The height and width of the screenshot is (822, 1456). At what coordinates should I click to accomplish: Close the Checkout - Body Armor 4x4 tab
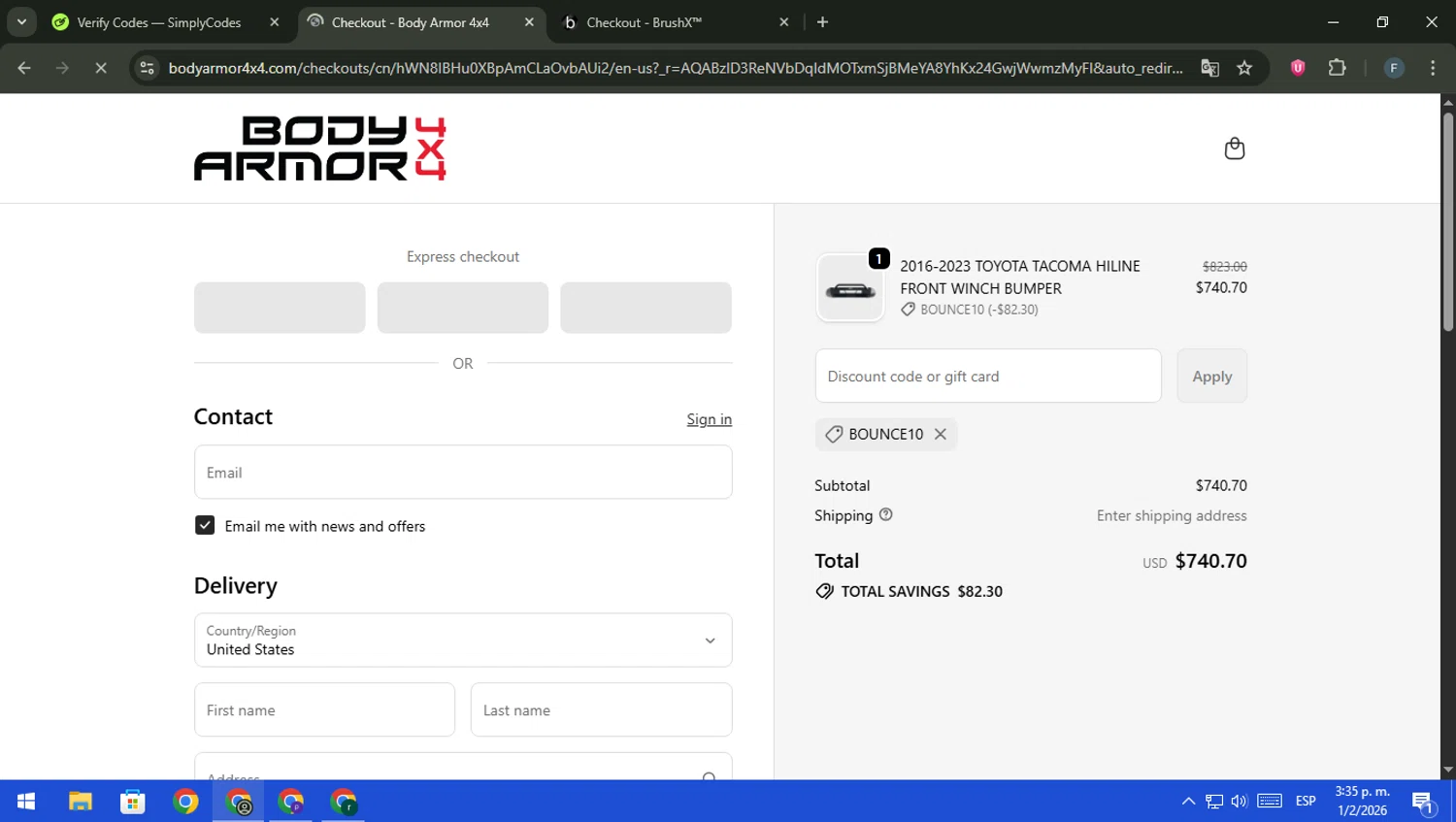coord(529,21)
